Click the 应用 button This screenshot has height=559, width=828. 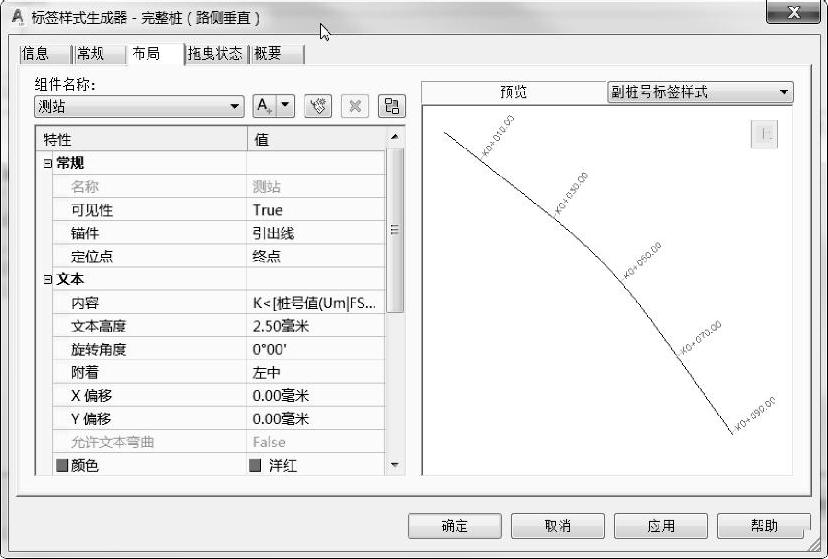pos(661,526)
